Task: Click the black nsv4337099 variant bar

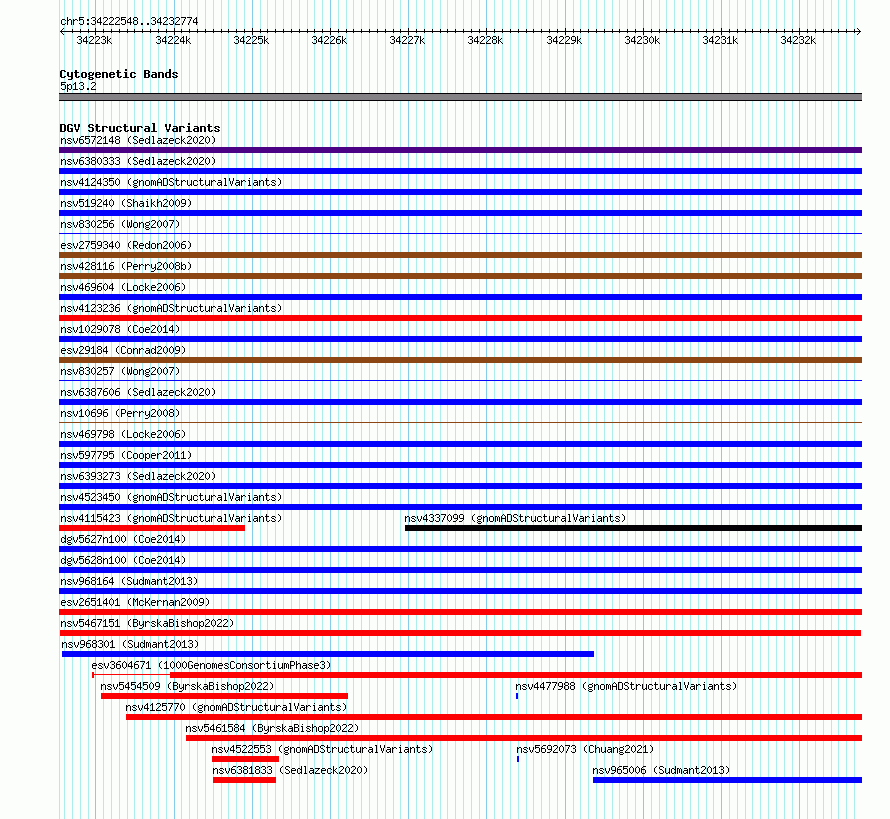Action: pyautogui.click(x=633, y=528)
